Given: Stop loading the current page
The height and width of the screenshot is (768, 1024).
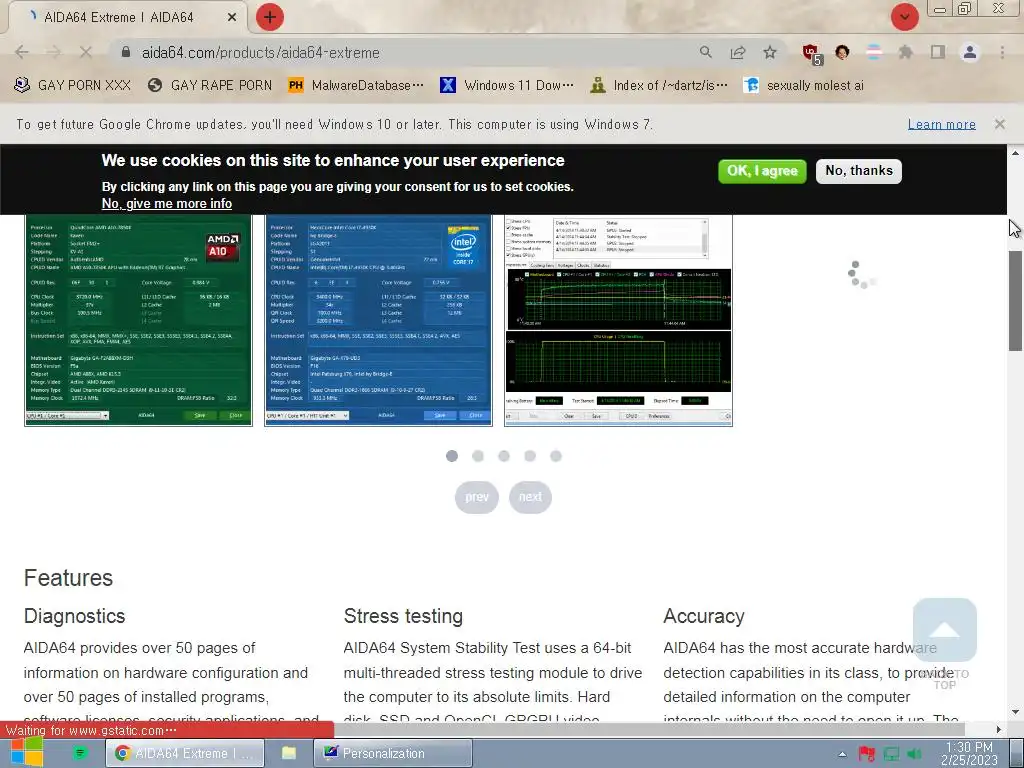Looking at the screenshot, I should tap(86, 52).
